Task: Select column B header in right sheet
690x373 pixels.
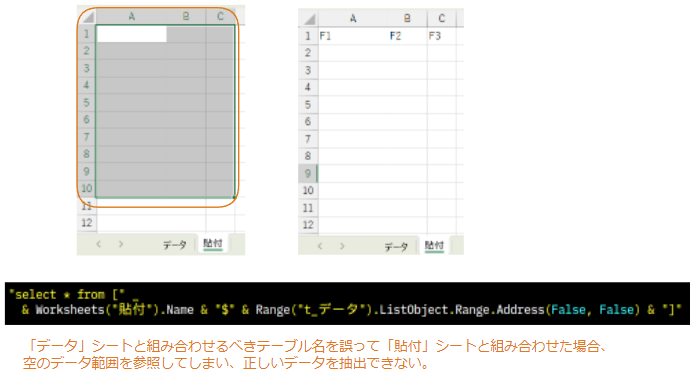Action: coord(407,19)
